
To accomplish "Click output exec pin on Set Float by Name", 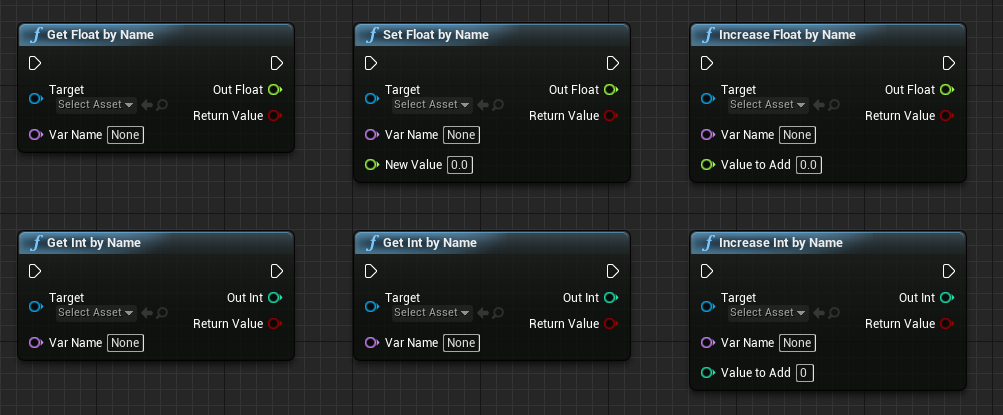I will [613, 63].
